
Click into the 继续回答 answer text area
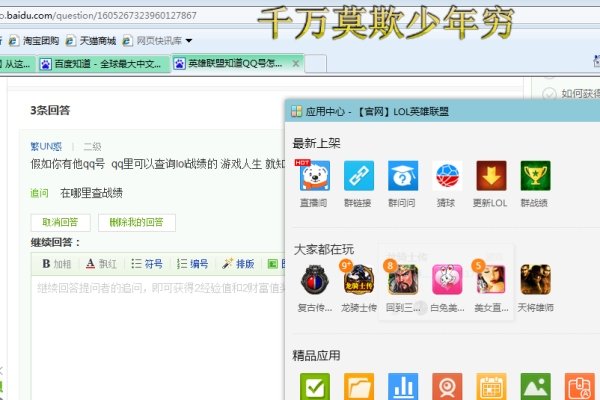tap(158, 337)
